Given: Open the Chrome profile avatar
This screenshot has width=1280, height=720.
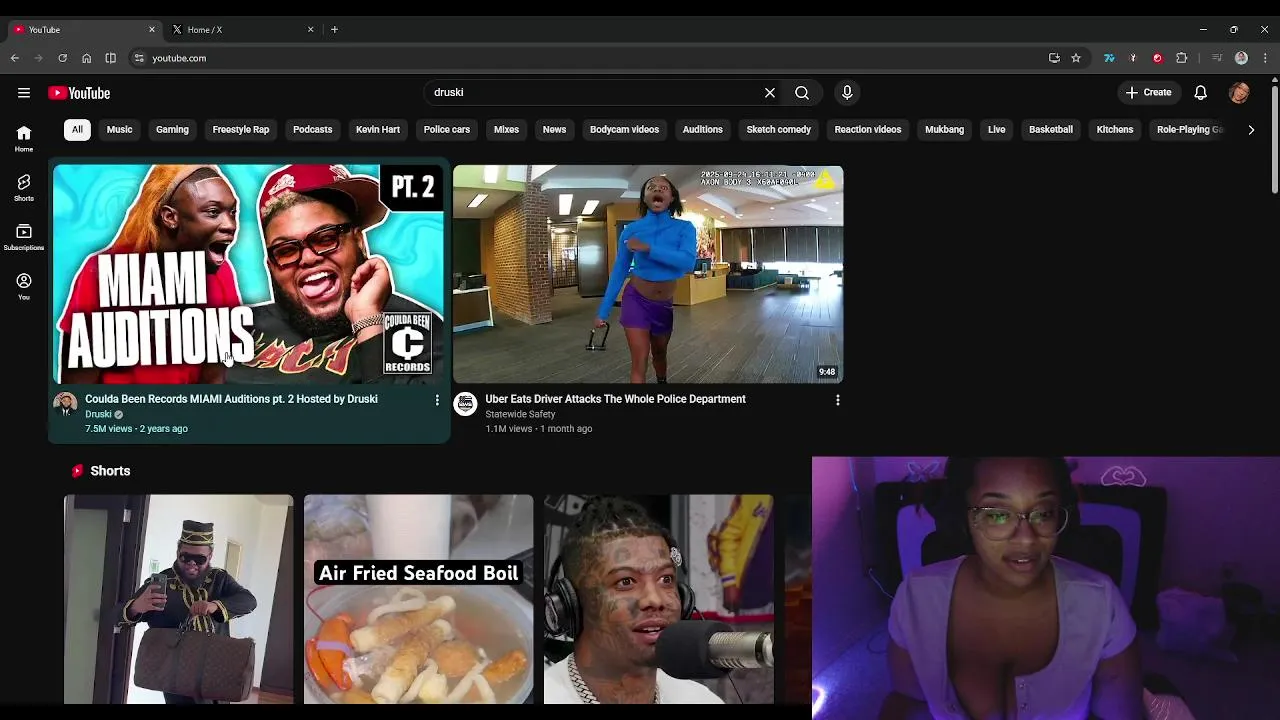Looking at the screenshot, I should pyautogui.click(x=1241, y=58).
